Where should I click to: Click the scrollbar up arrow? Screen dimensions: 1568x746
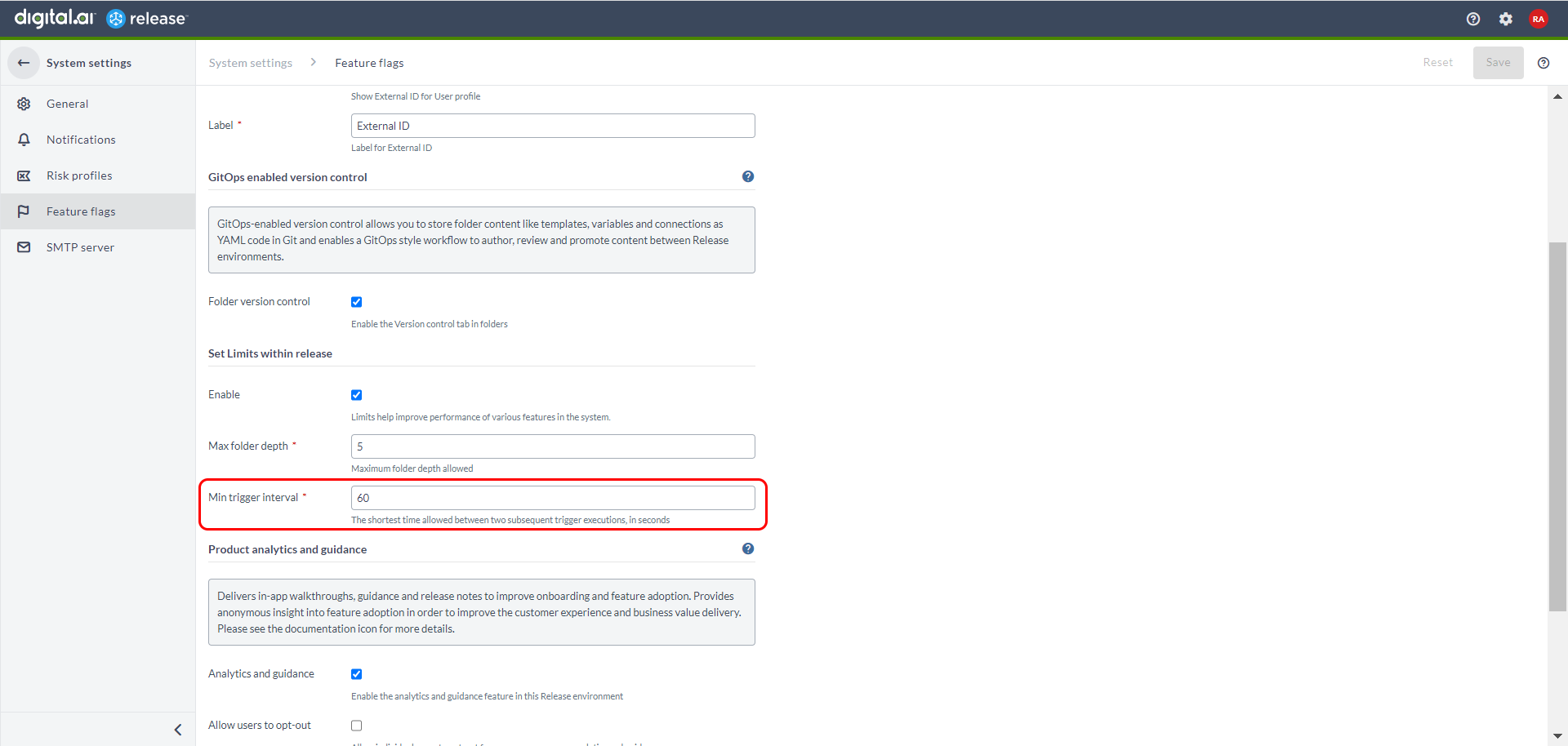[x=1557, y=96]
